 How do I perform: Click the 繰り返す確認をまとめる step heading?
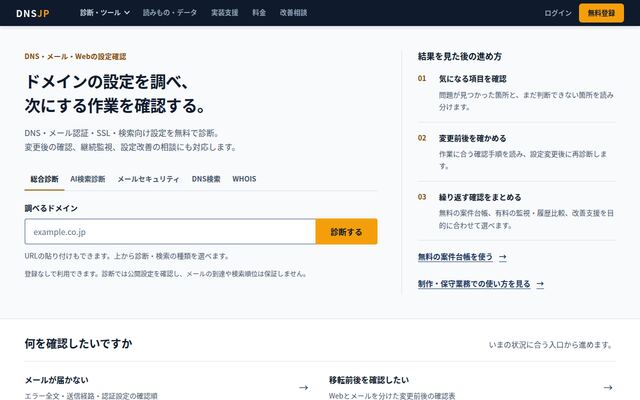480,198
